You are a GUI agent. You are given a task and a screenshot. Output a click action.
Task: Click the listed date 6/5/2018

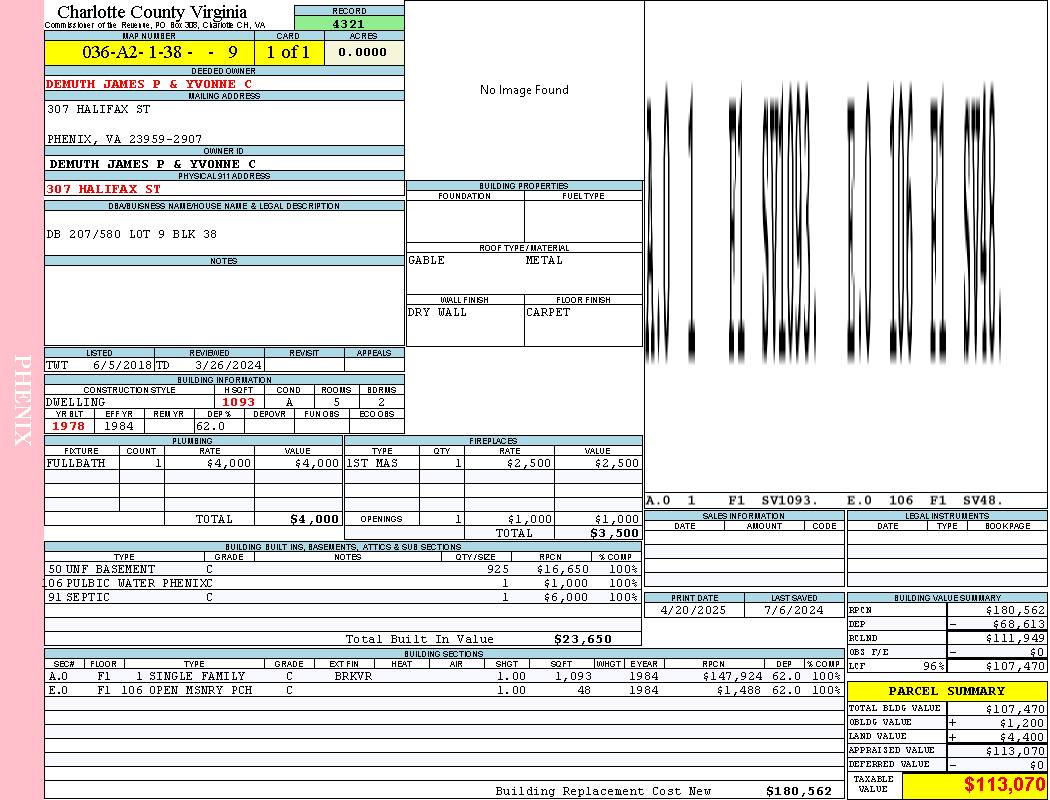click(x=123, y=365)
